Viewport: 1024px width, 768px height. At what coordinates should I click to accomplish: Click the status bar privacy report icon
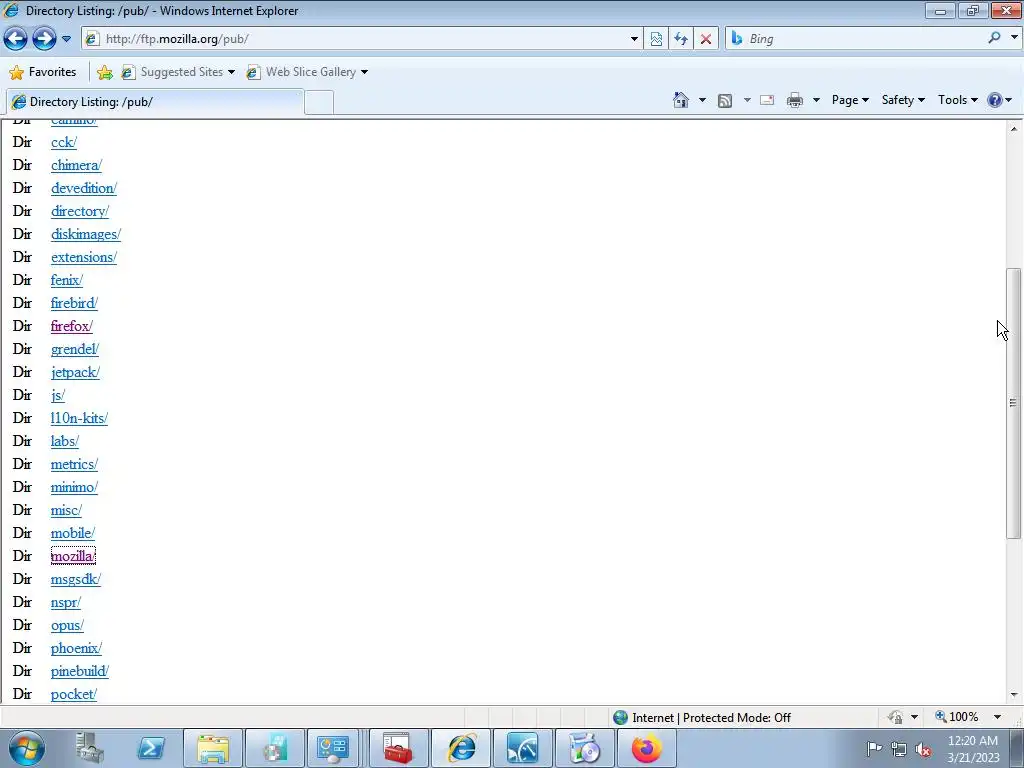pos(895,717)
